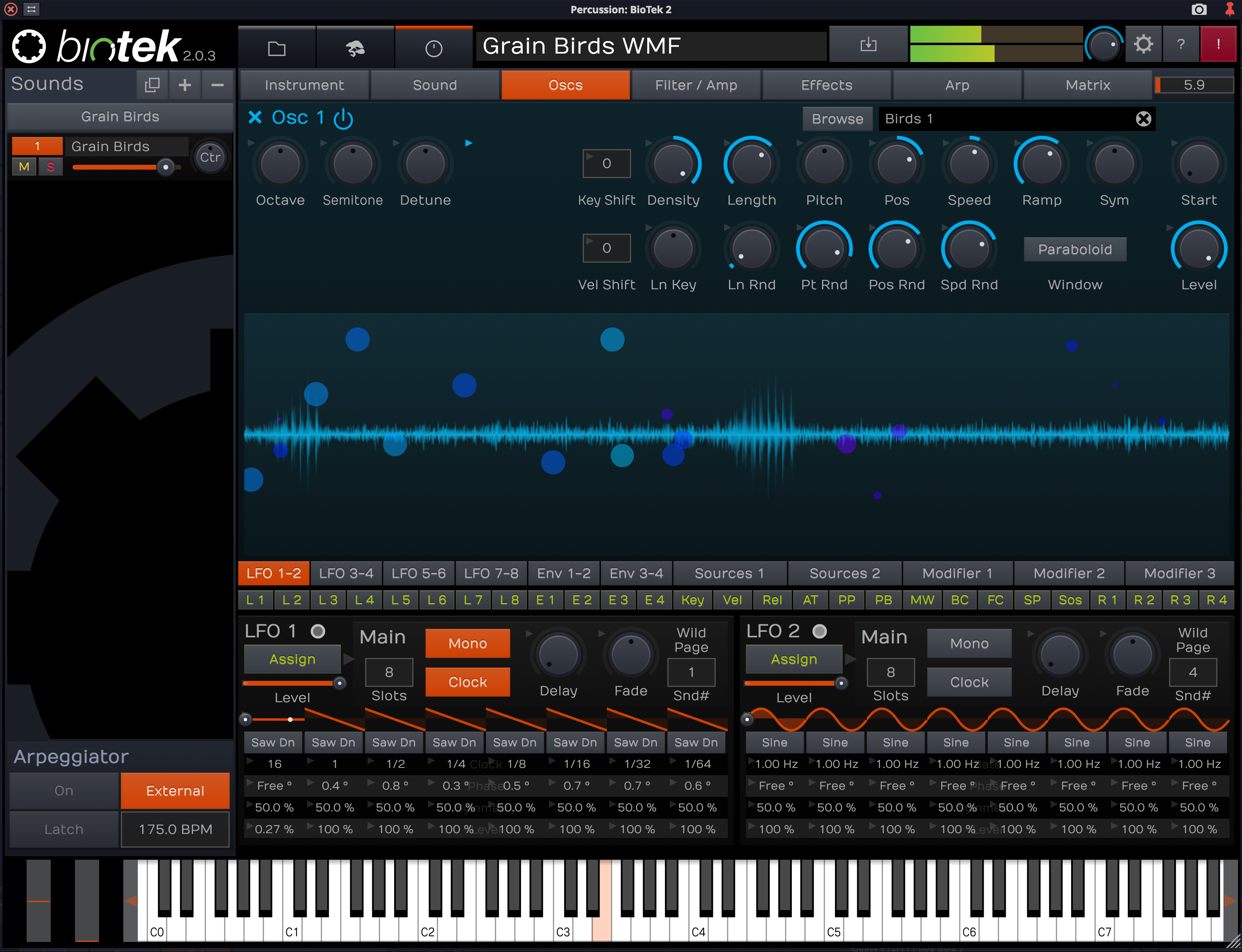The height and width of the screenshot is (952, 1242).
Task: Toggle LFO 1 Mono mode
Action: tap(467, 643)
